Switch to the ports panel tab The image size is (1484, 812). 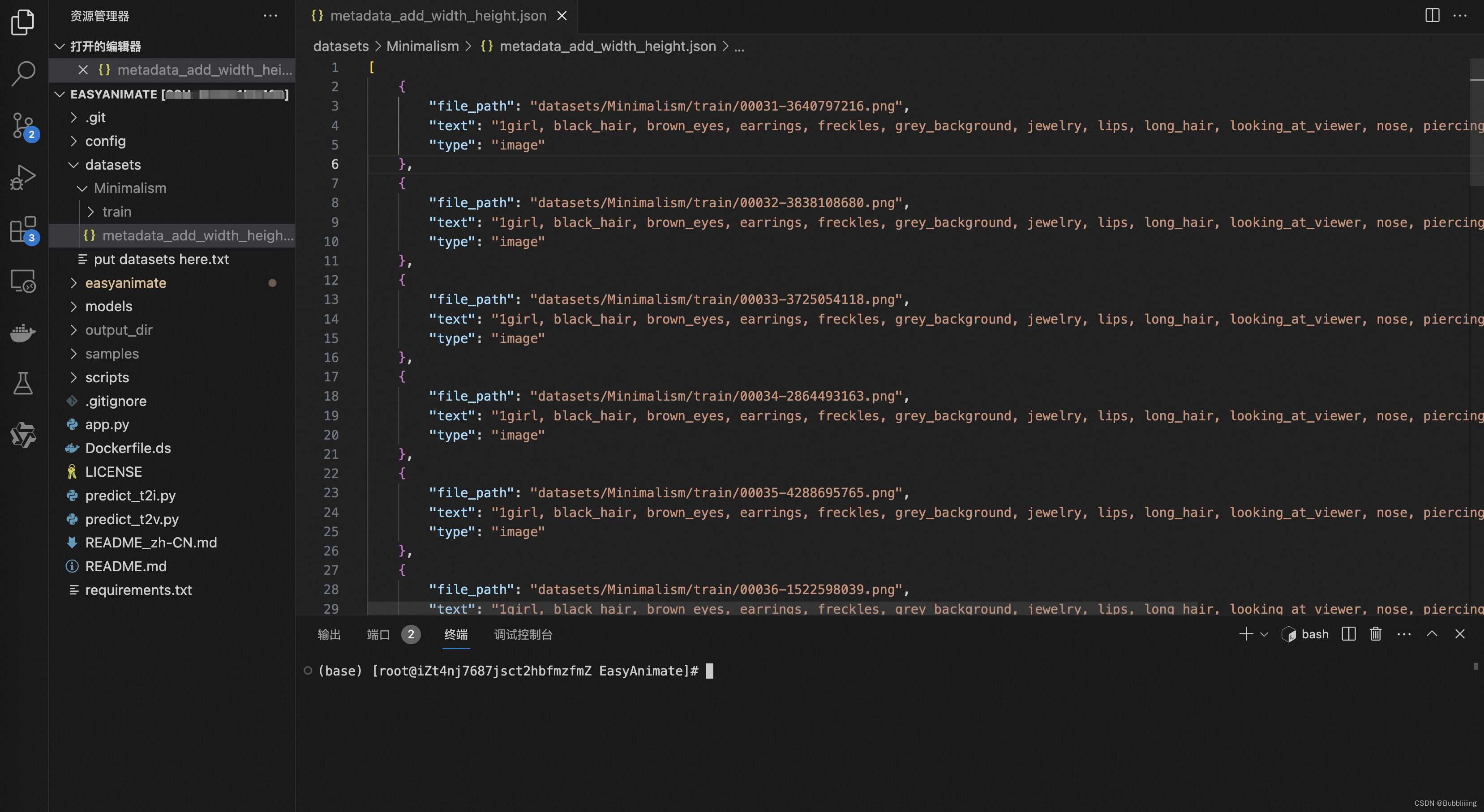tap(378, 635)
